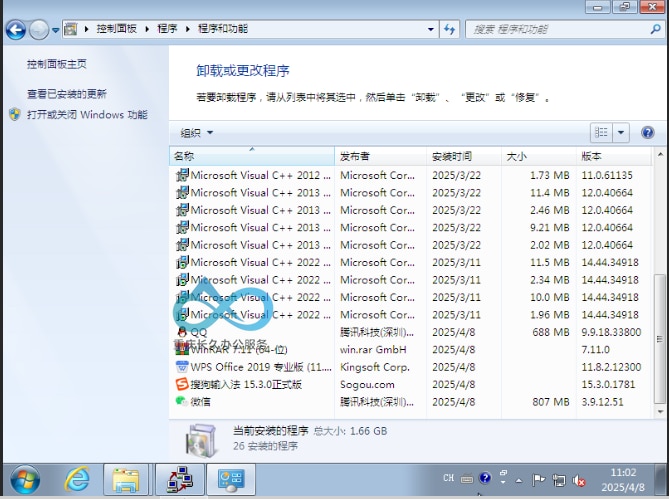
Task: Click the shield icon beside Windows 功能
Action: click(15, 114)
